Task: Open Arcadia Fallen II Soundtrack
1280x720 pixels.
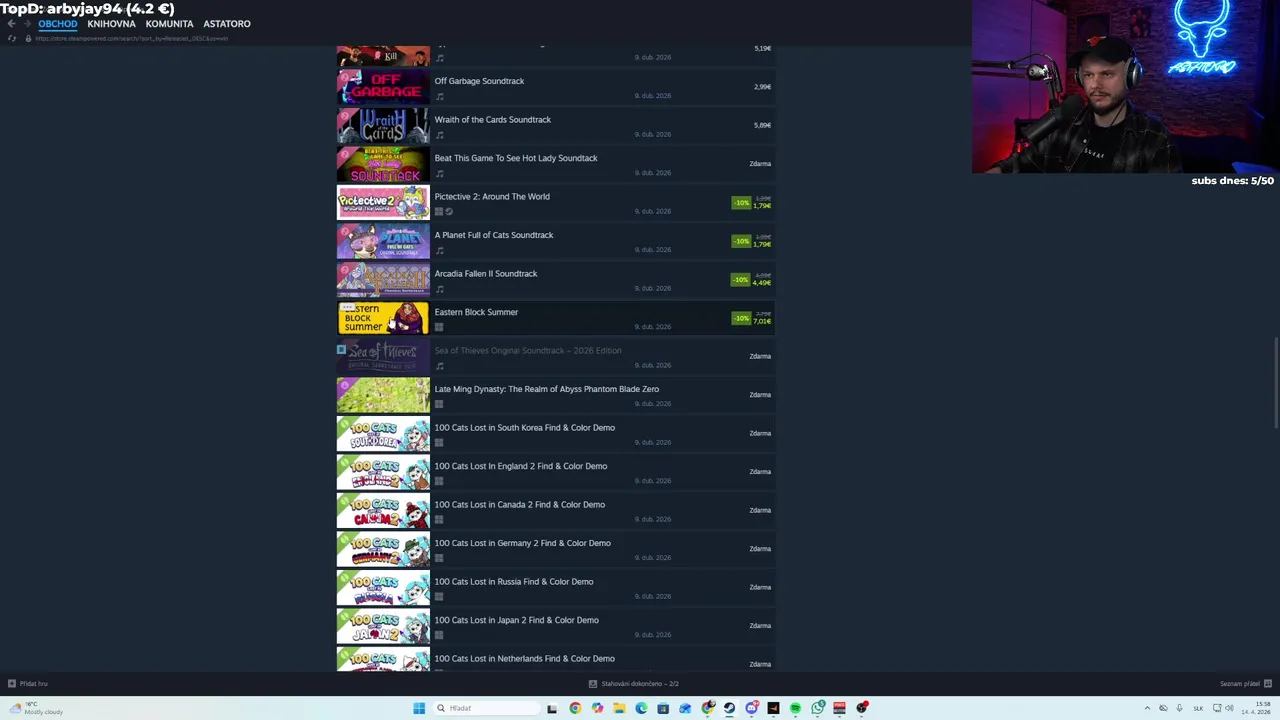Action: (486, 274)
